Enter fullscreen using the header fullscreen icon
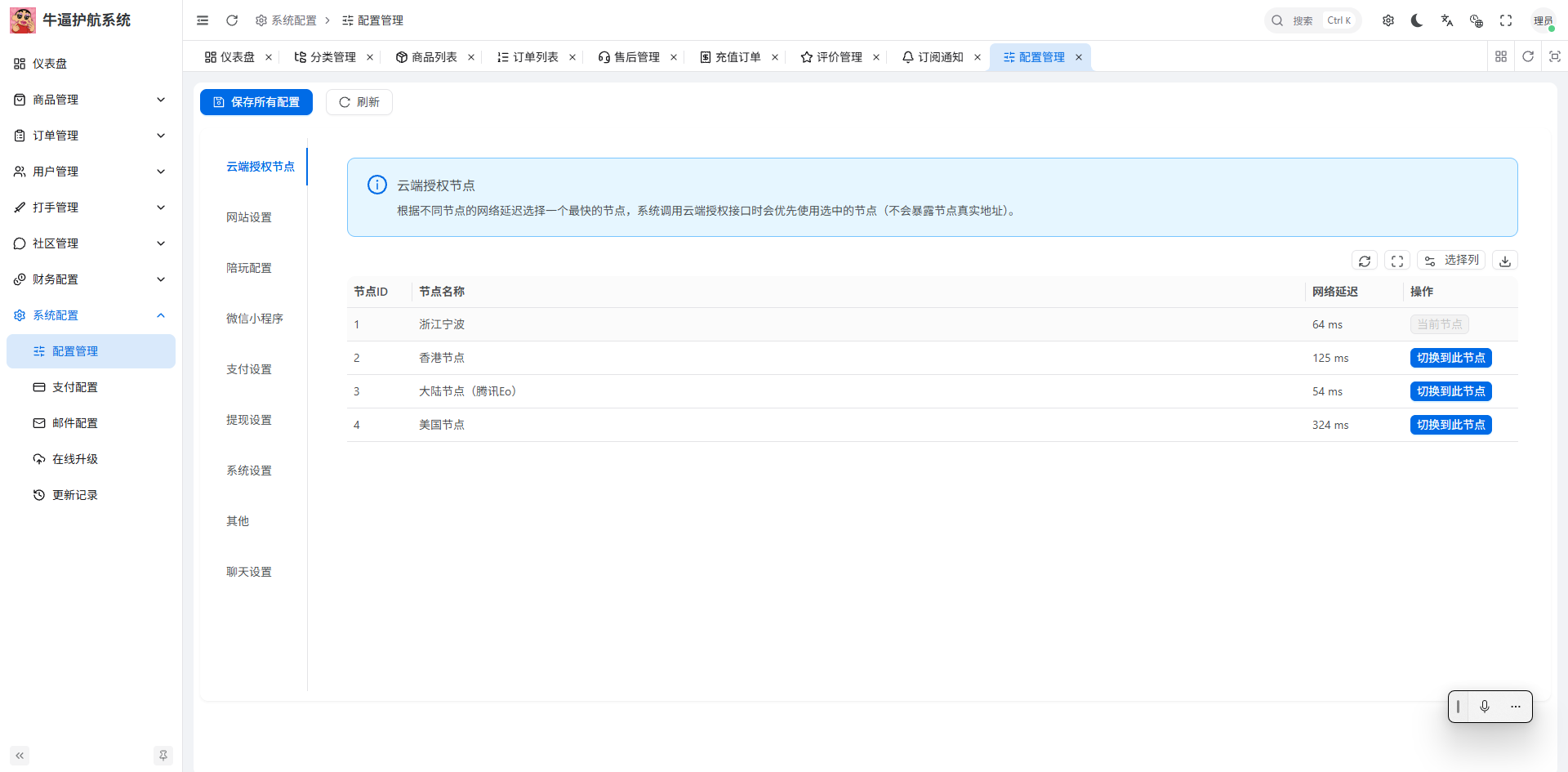Viewport: 1568px width, 772px height. click(x=1505, y=20)
